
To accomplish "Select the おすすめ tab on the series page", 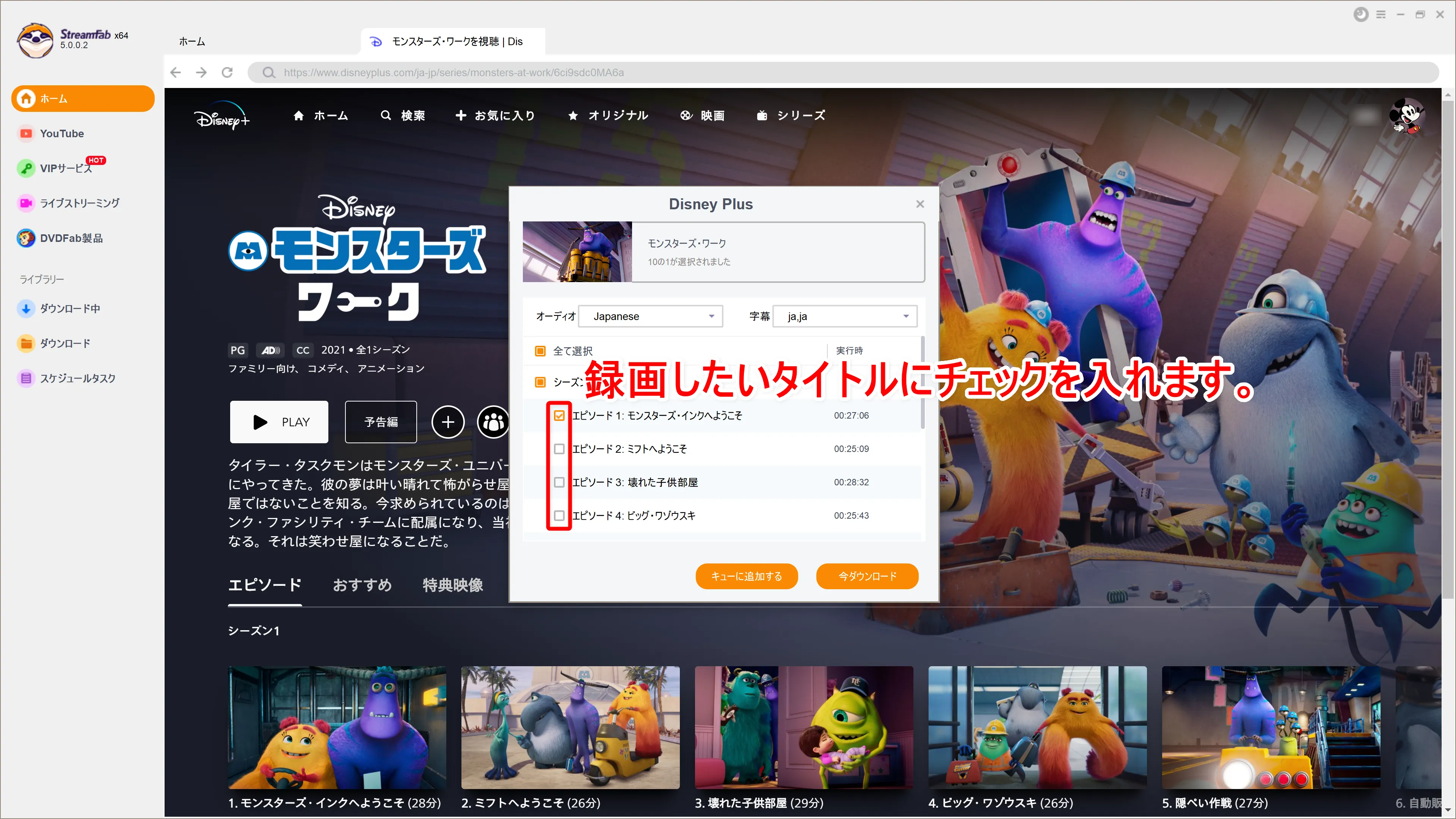I will click(x=362, y=585).
